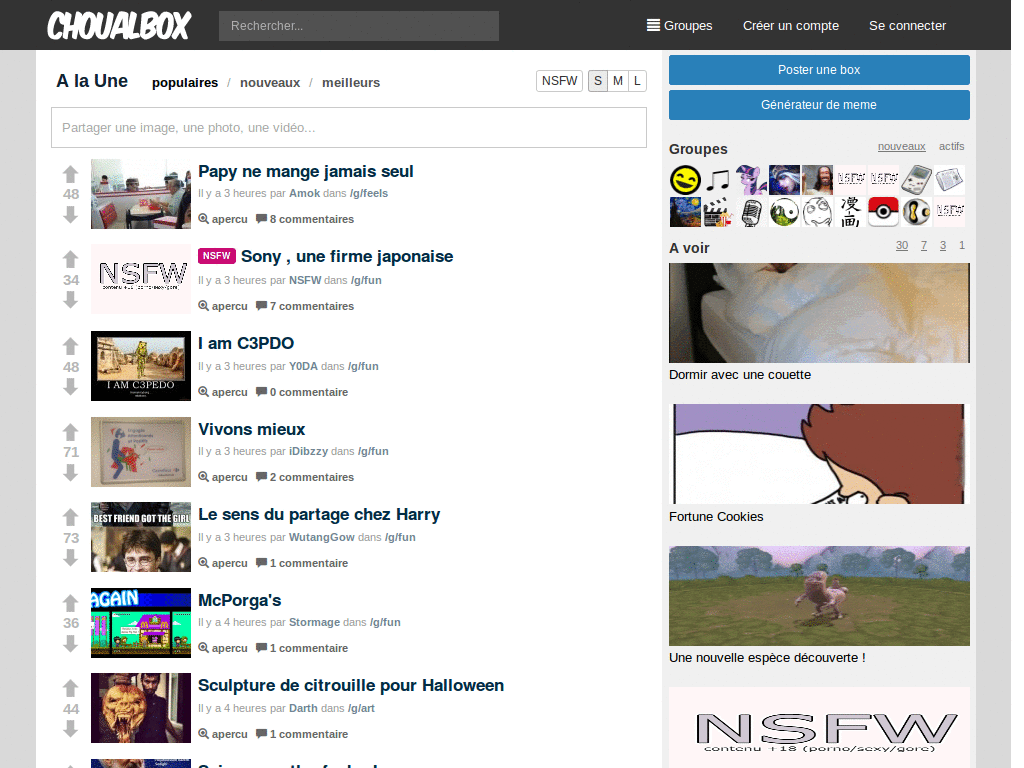Open the movie clapperboard group icon
Image resolution: width=1024 pixels, height=768 pixels.
718,212
